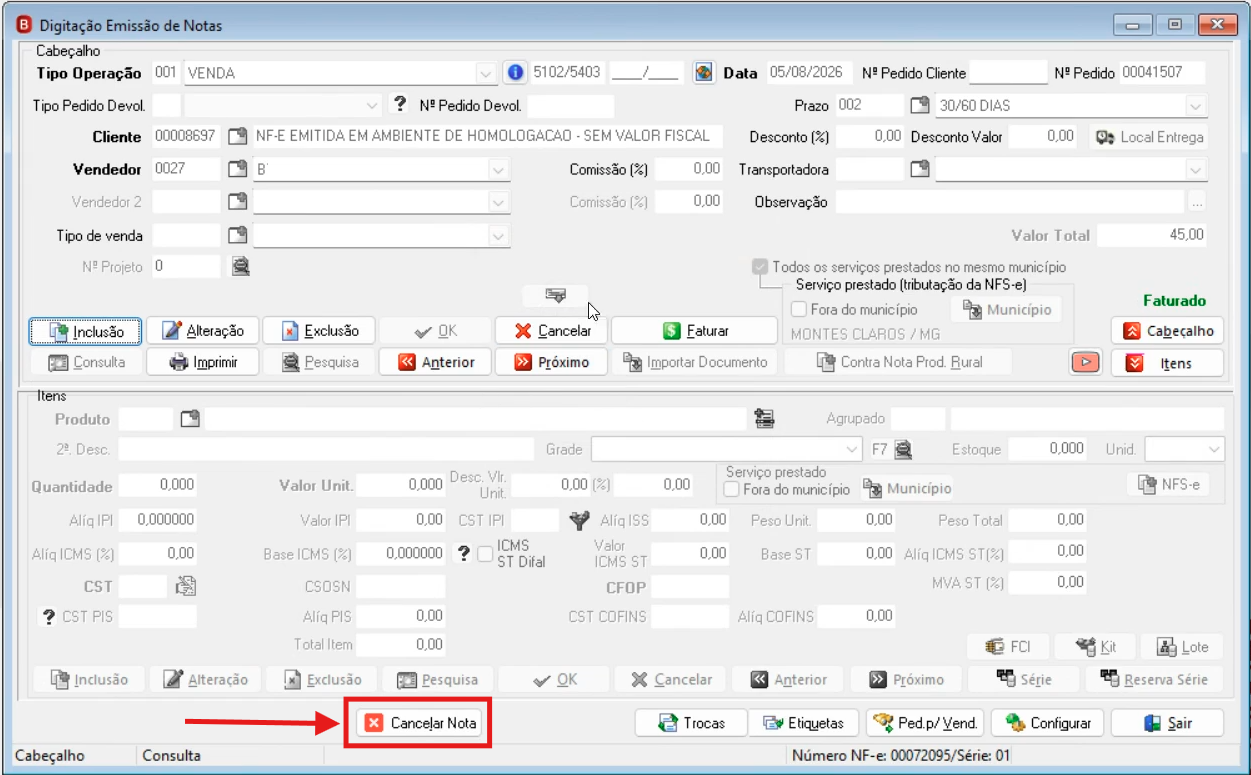Open the Transportadora dropdown
This screenshot has height=775, width=1251.
pyautogui.click(x=1196, y=170)
